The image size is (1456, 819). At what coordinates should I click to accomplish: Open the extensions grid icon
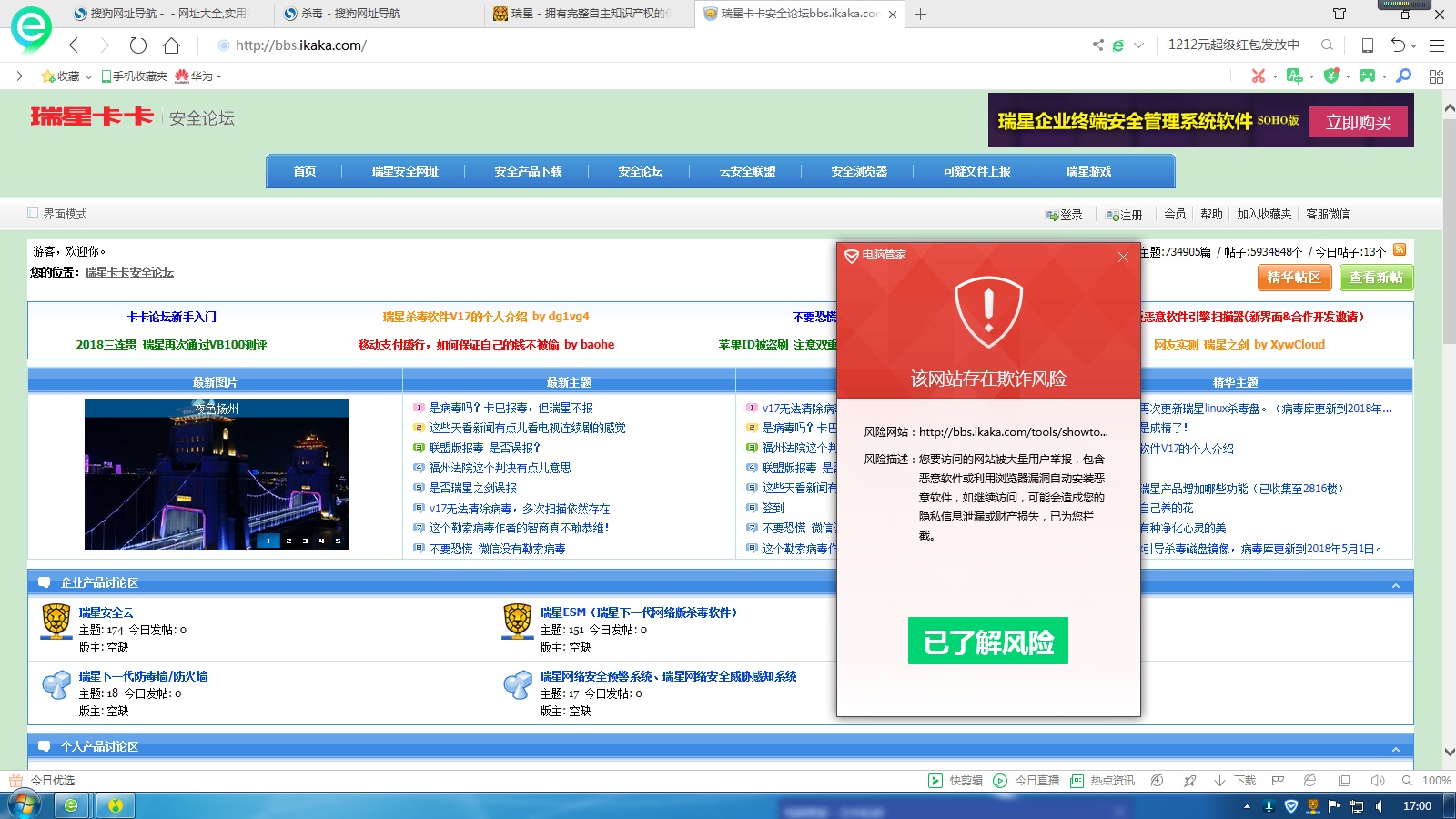click(1437, 76)
